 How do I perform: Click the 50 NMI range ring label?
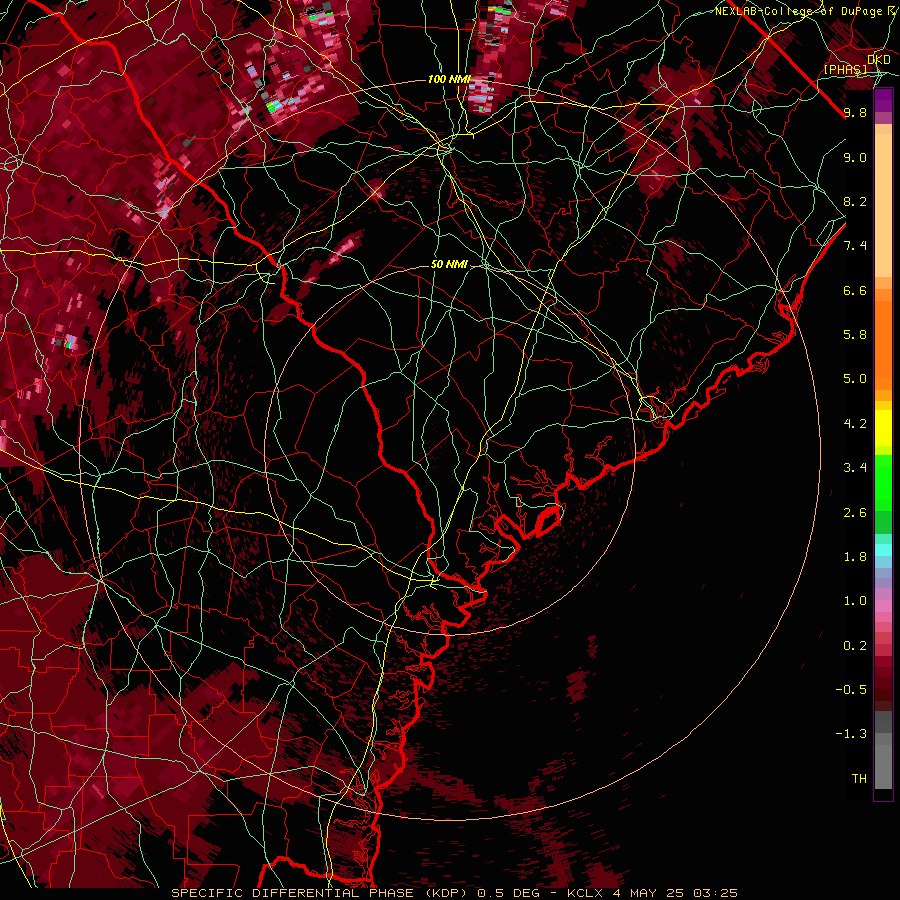449,265
